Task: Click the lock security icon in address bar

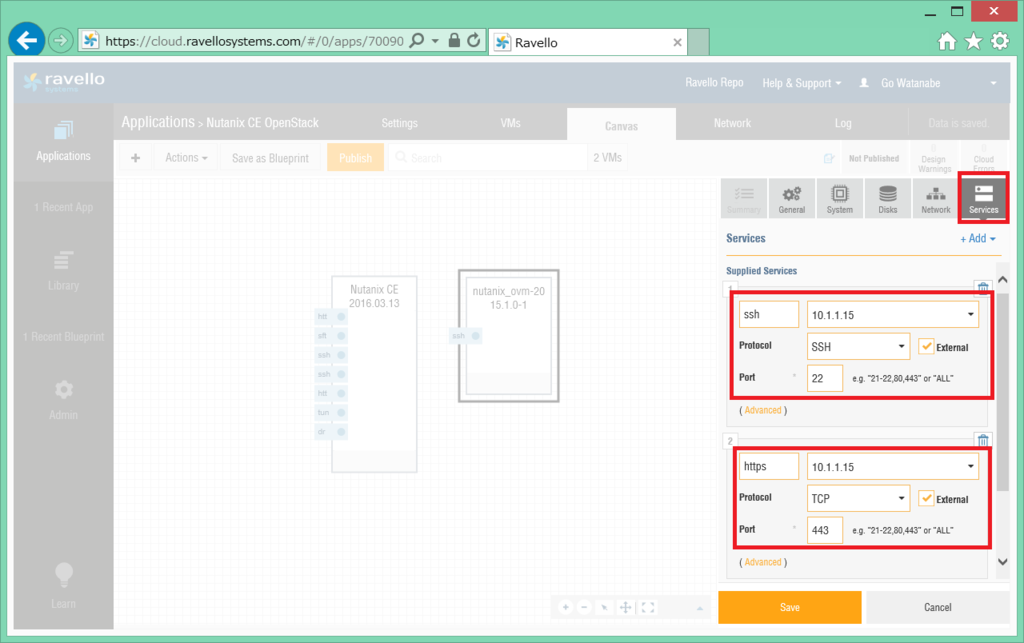Action: pos(454,40)
